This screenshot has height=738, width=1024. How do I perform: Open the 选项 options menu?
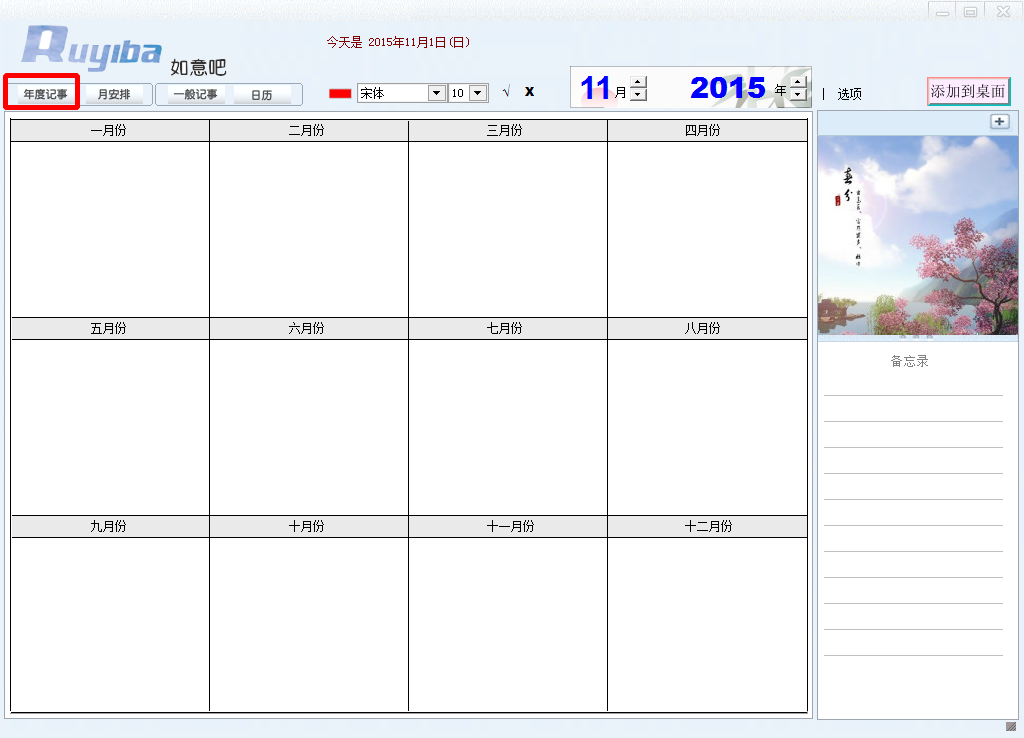click(x=849, y=94)
